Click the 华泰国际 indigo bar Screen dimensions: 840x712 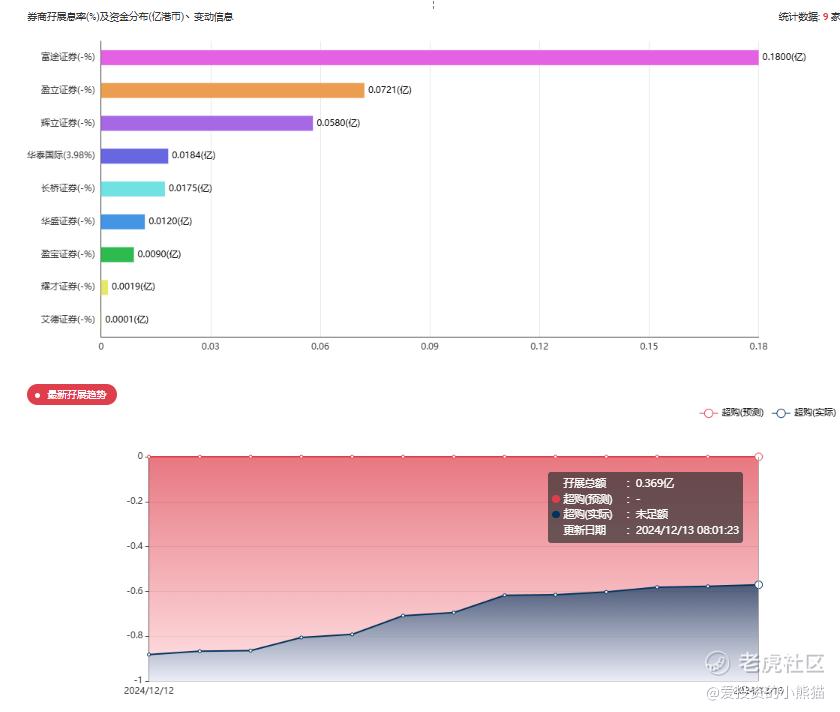pyautogui.click(x=134, y=156)
